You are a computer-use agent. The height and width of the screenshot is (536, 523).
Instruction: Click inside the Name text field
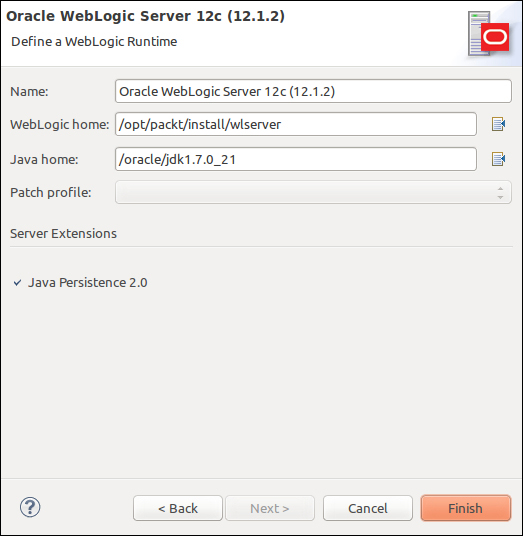313,91
